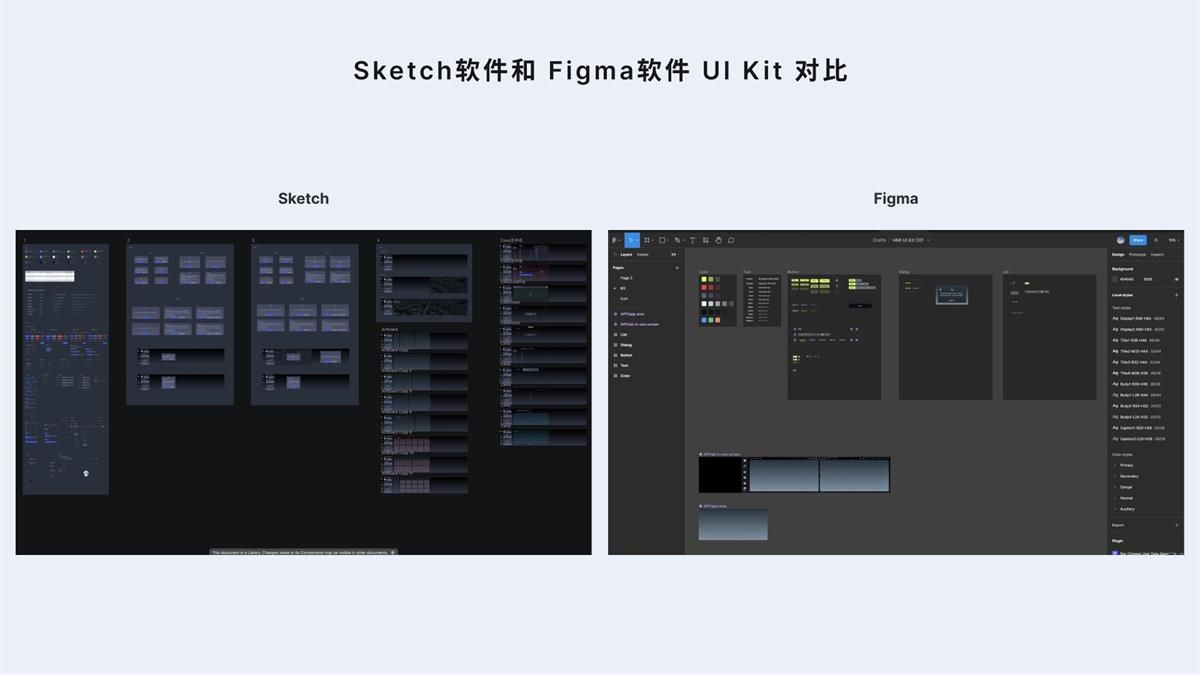This screenshot has height=675, width=1200.
Task: Select the APP/app area component layer
Action: [x=632, y=314]
